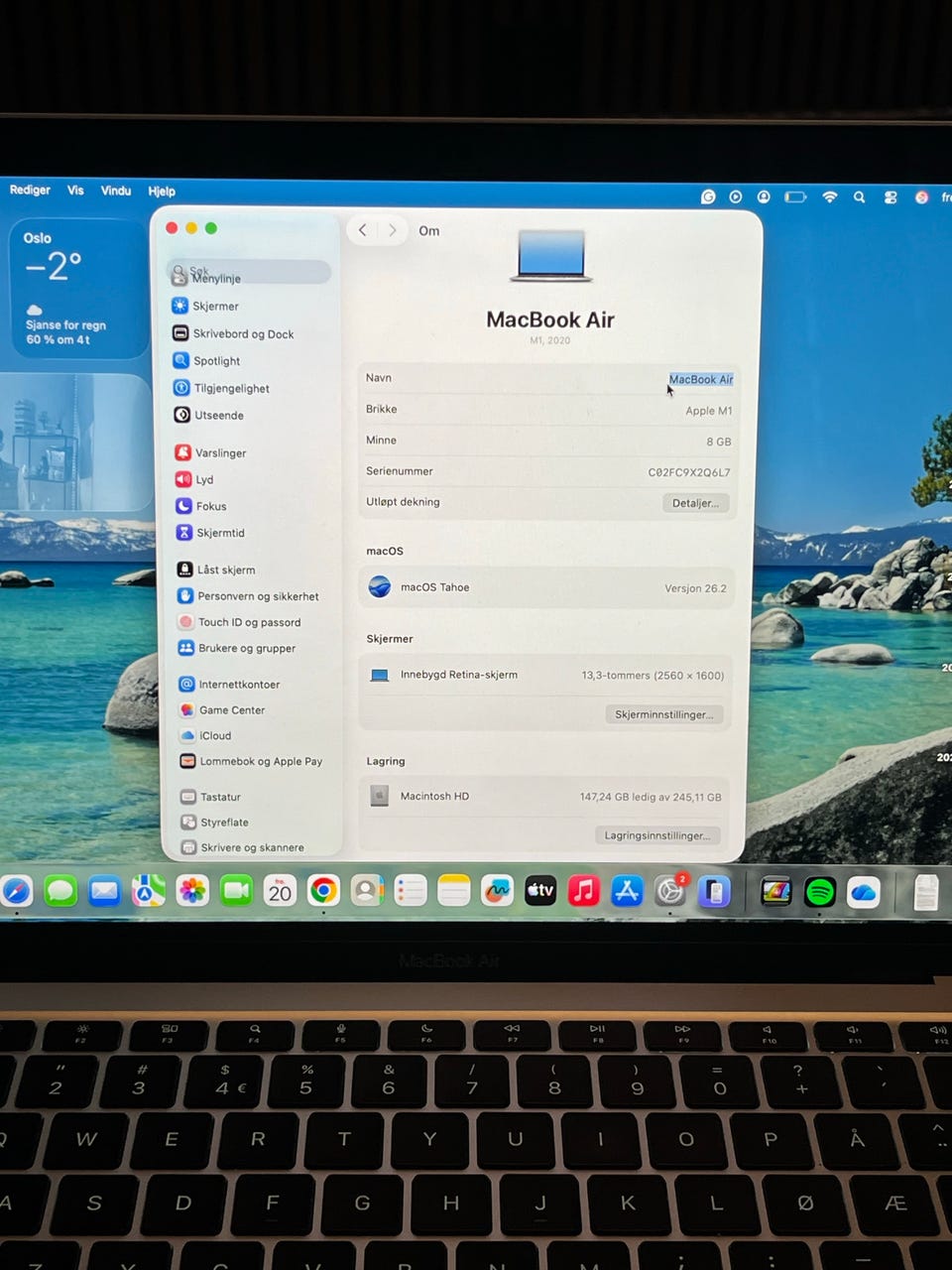
Task: Click Versjon 26.2 text
Action: pos(695,588)
